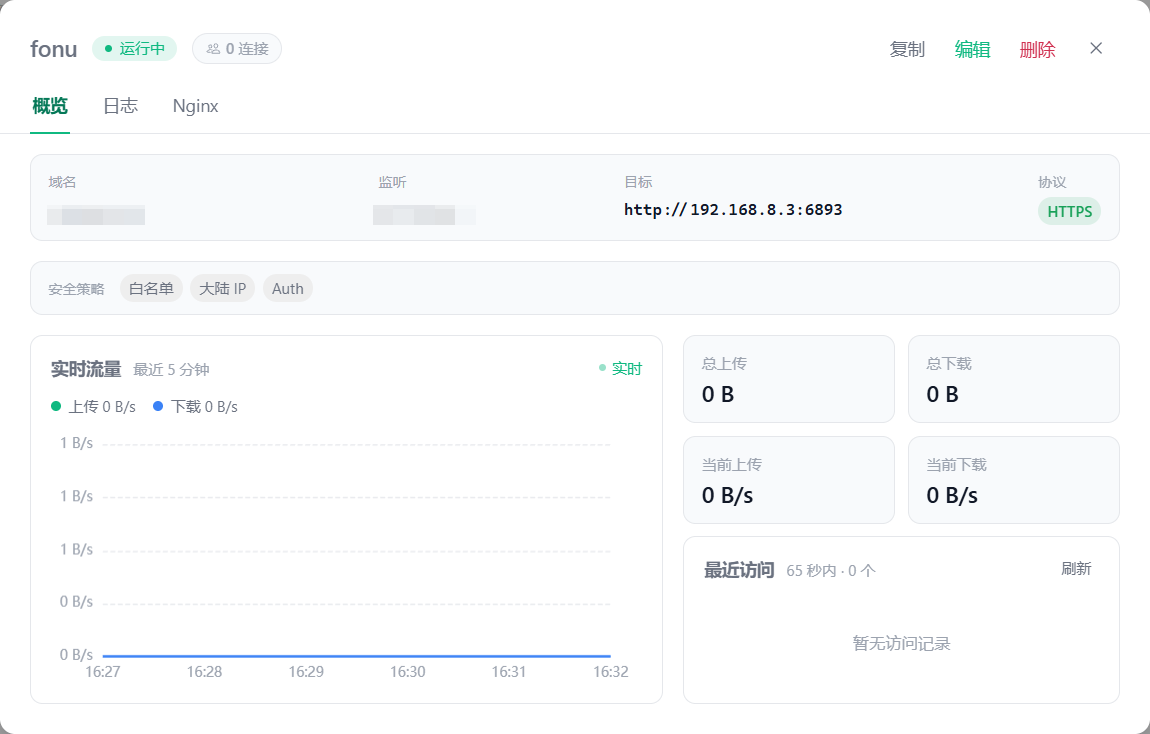The height and width of the screenshot is (734, 1150).
Task: Click the 最近 5 分钟 label
Action: 171,370
